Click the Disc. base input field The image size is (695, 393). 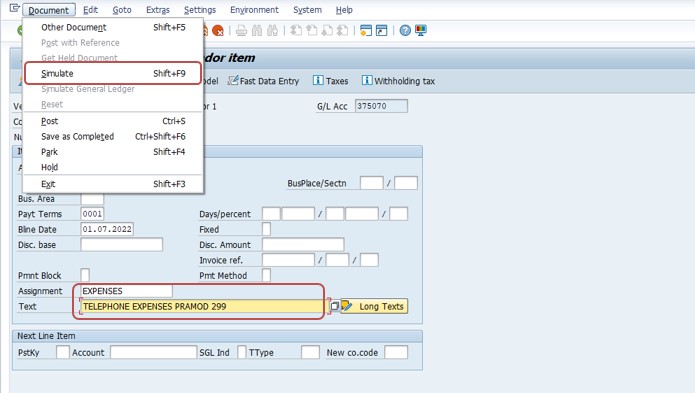[121, 245]
